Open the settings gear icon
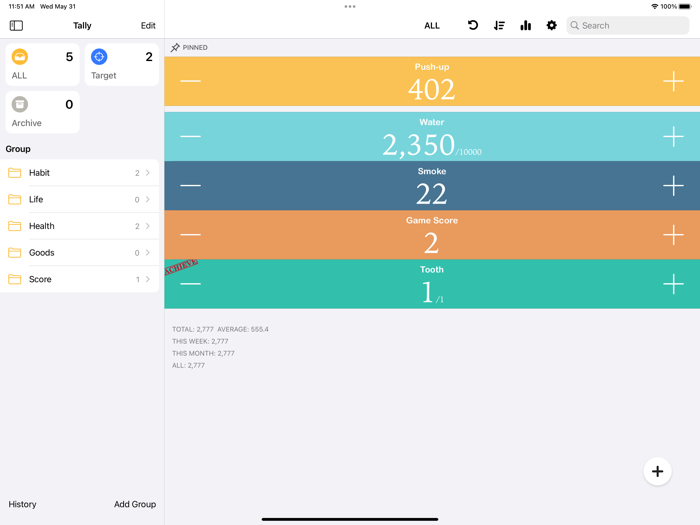The height and width of the screenshot is (525, 700). 551,25
